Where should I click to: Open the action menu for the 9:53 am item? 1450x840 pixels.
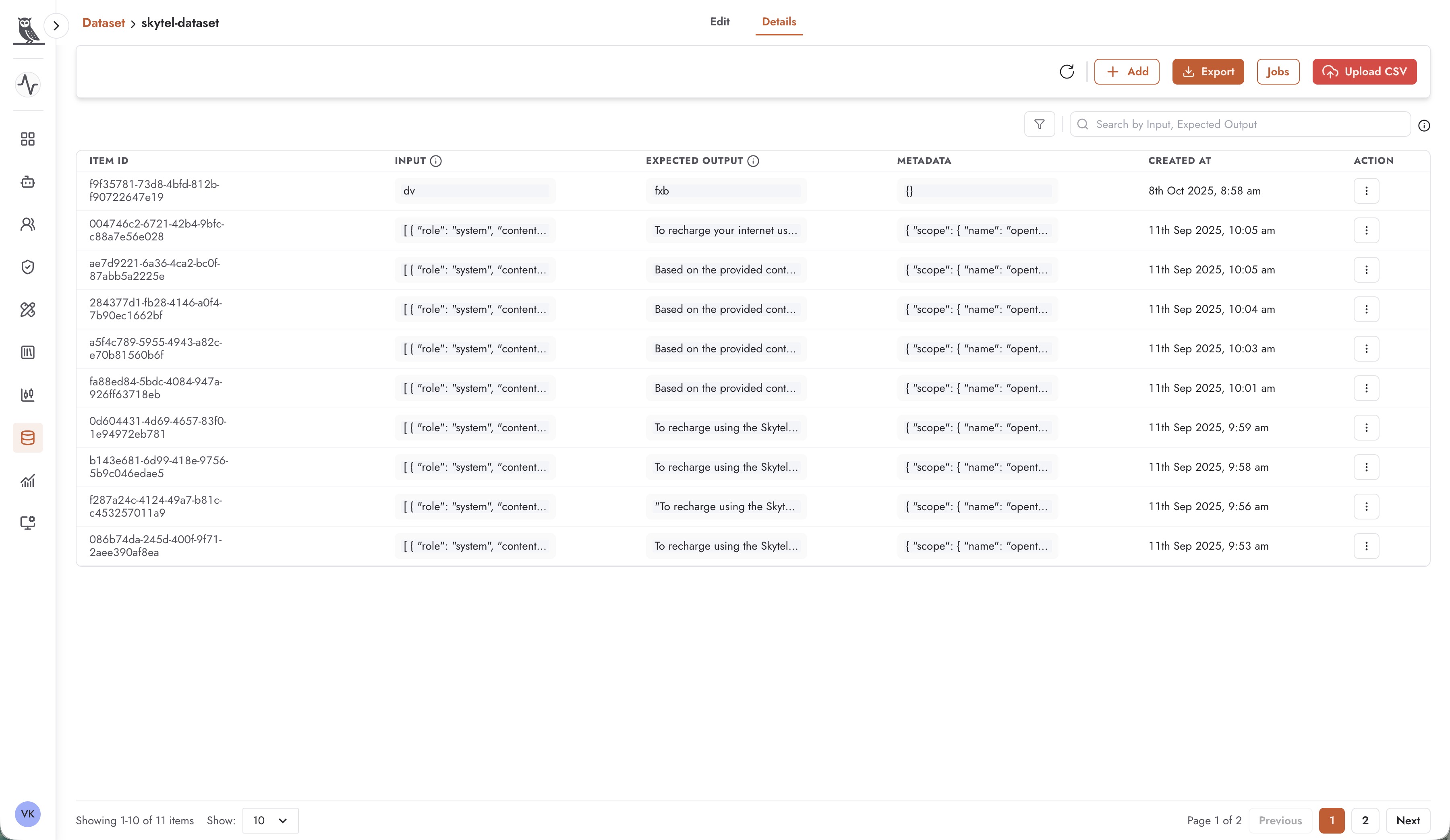pyautogui.click(x=1367, y=546)
